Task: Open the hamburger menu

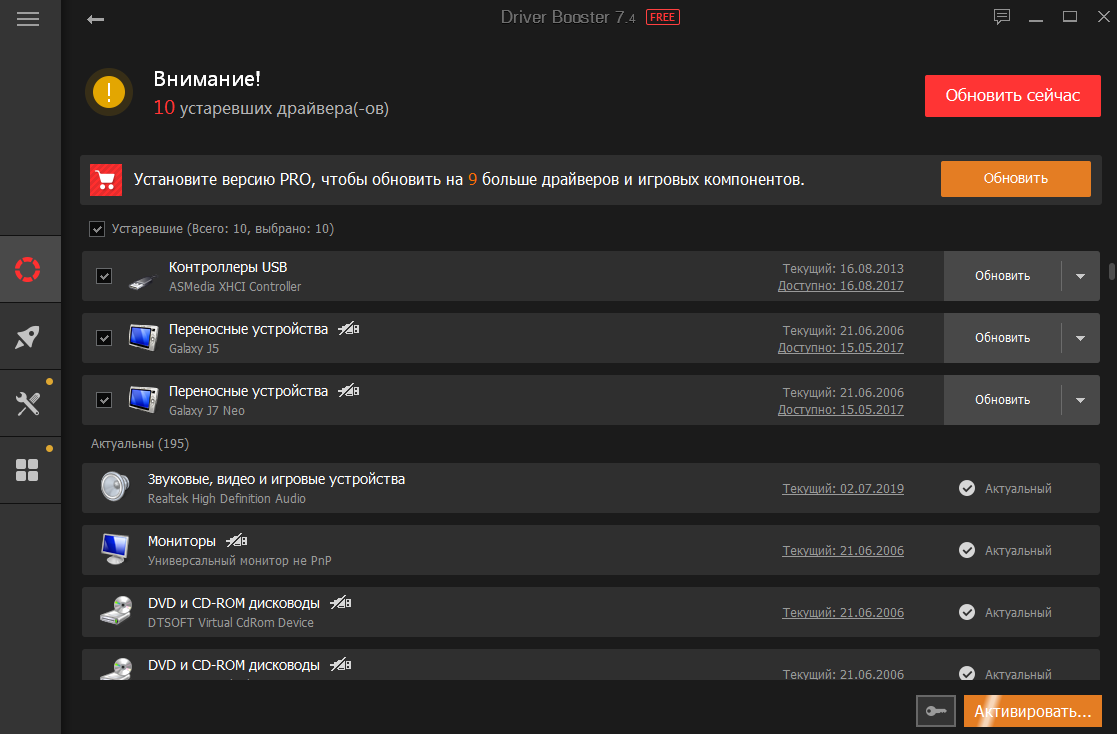Action: [x=28, y=19]
